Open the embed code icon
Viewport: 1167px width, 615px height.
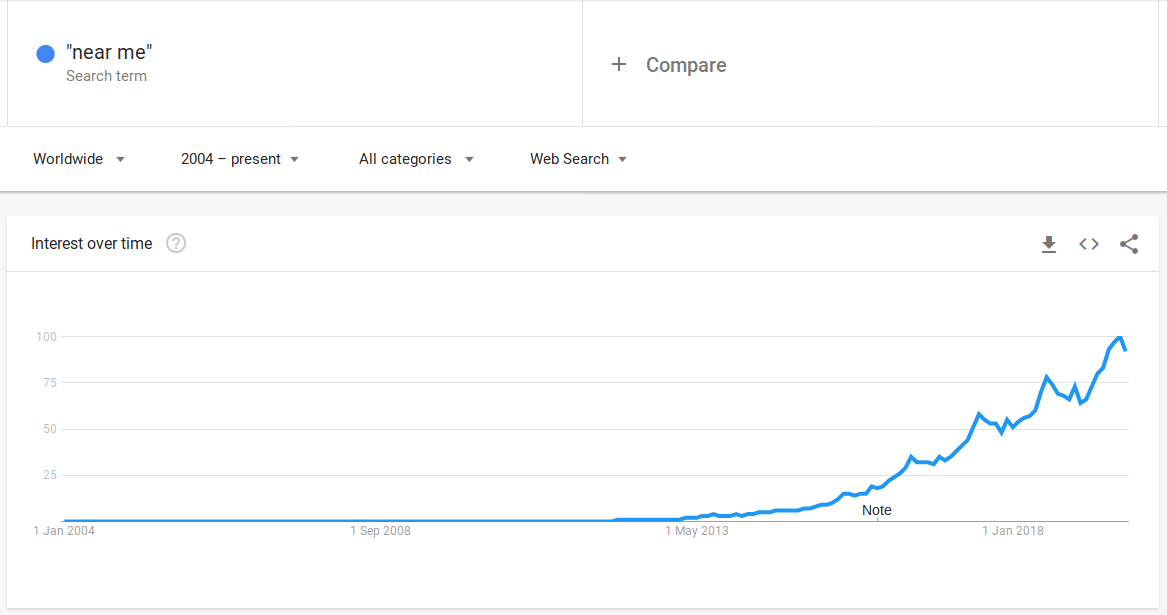coord(1089,244)
